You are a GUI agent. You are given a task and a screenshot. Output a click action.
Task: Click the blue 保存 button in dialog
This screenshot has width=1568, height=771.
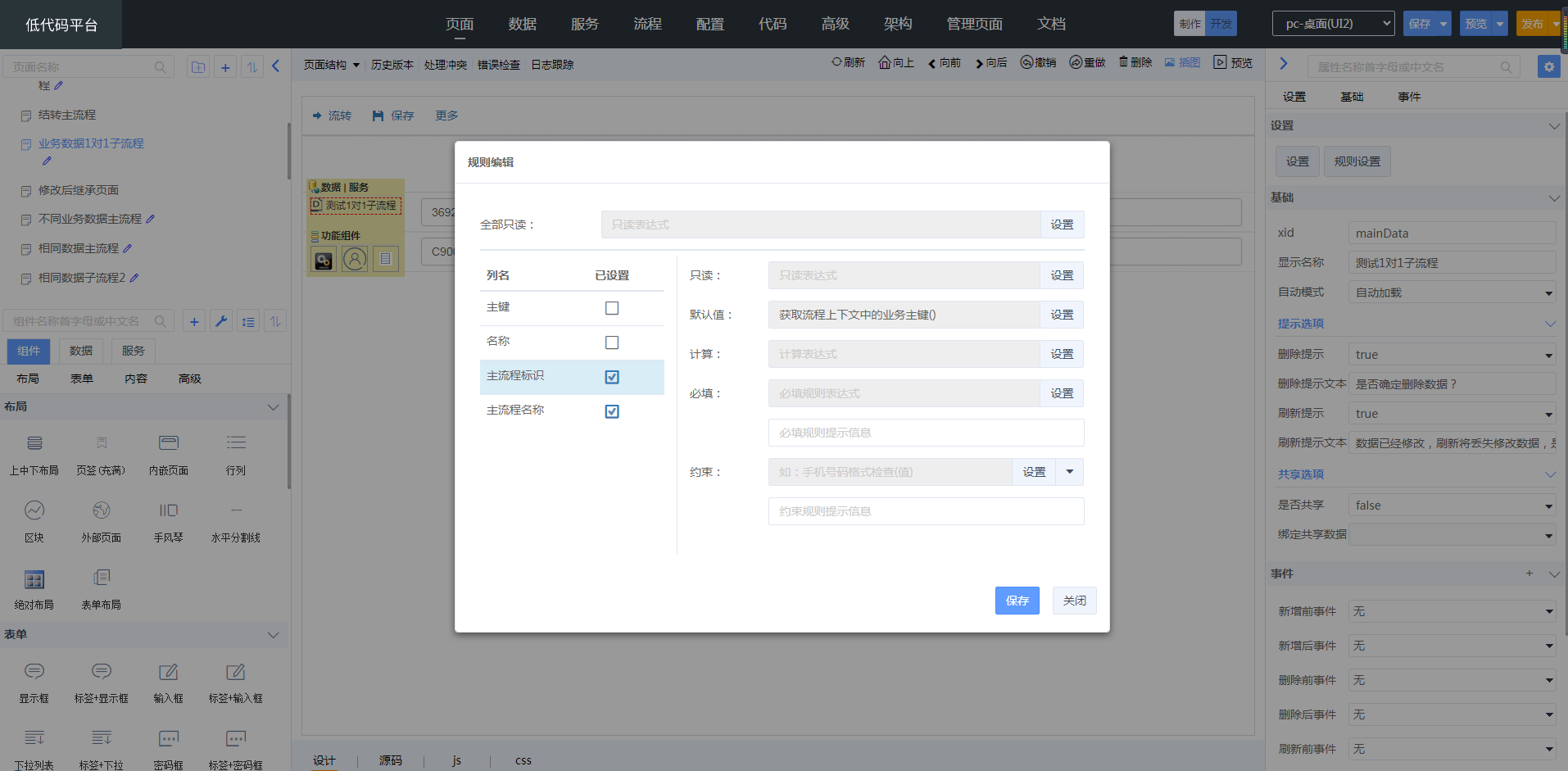pyautogui.click(x=1017, y=601)
